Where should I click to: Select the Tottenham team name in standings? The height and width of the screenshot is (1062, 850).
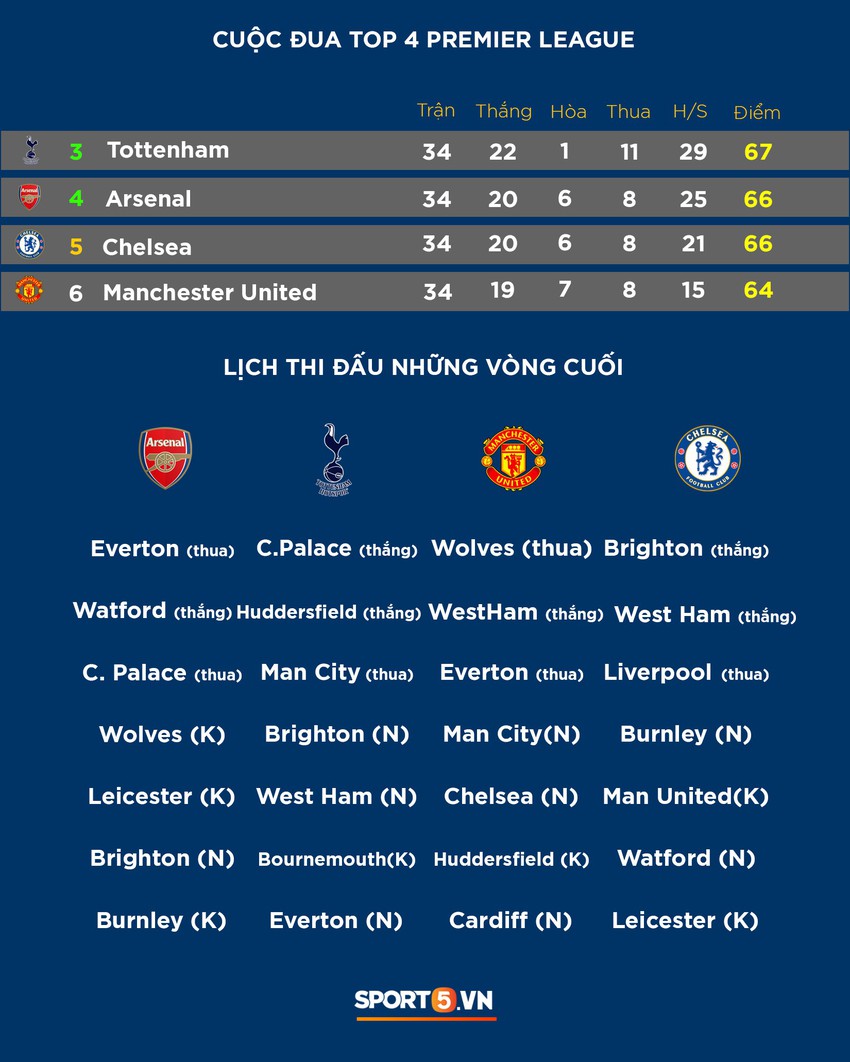coord(168,150)
